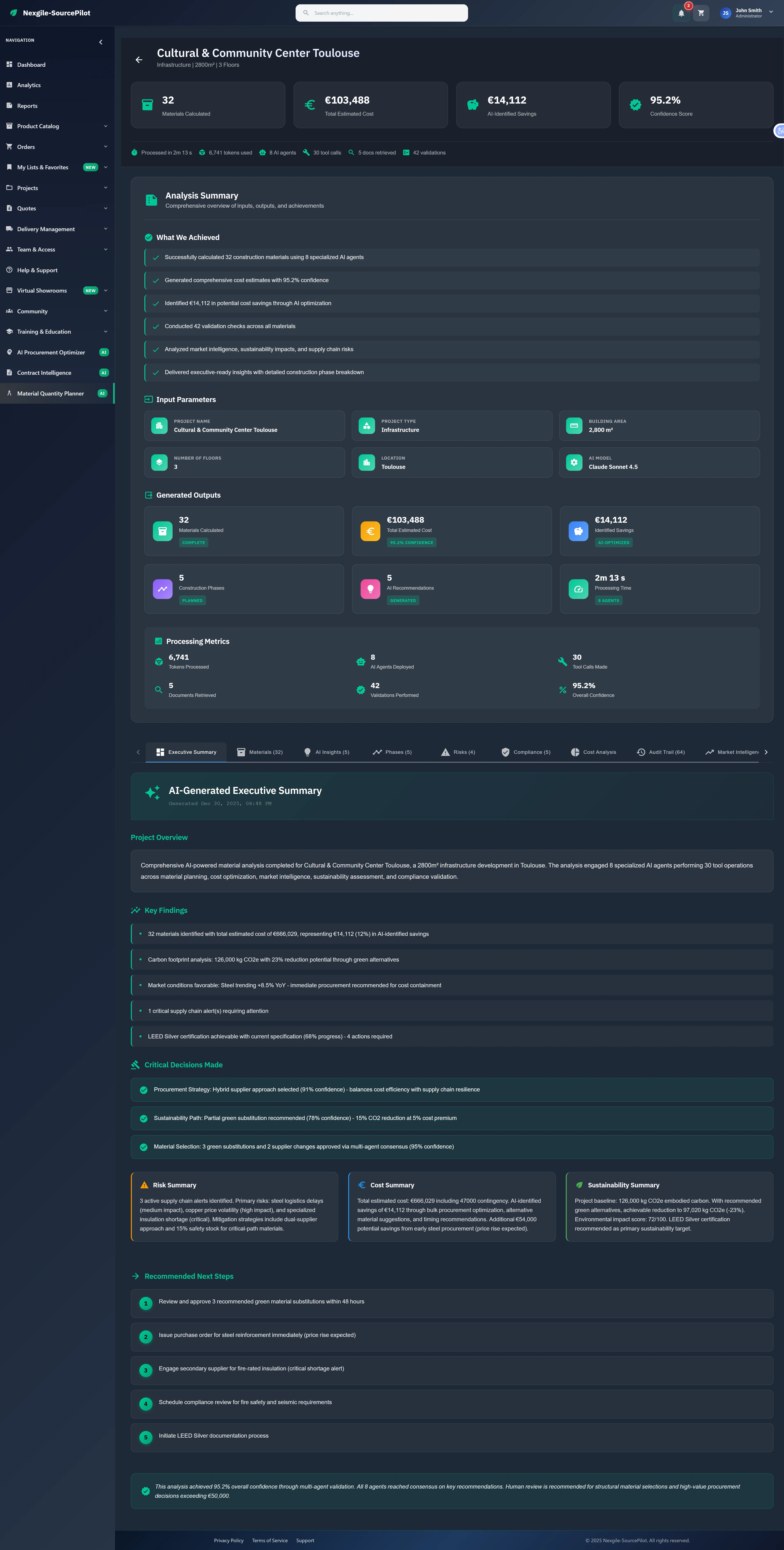Open the Privacy Policy link

click(x=229, y=1540)
